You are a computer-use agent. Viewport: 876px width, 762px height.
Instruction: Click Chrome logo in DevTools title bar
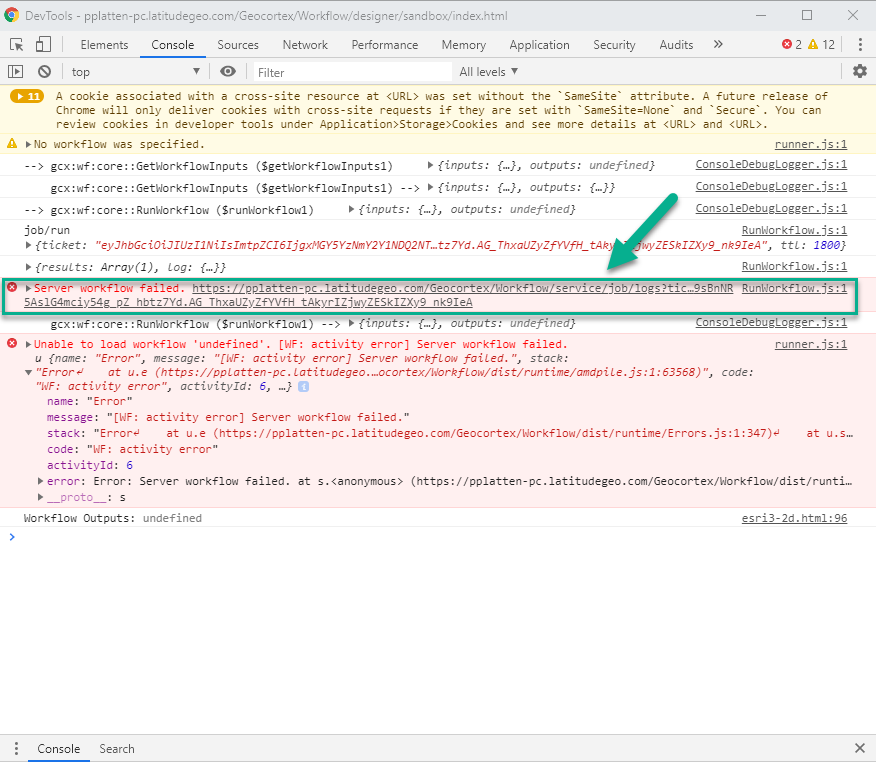pos(11,15)
